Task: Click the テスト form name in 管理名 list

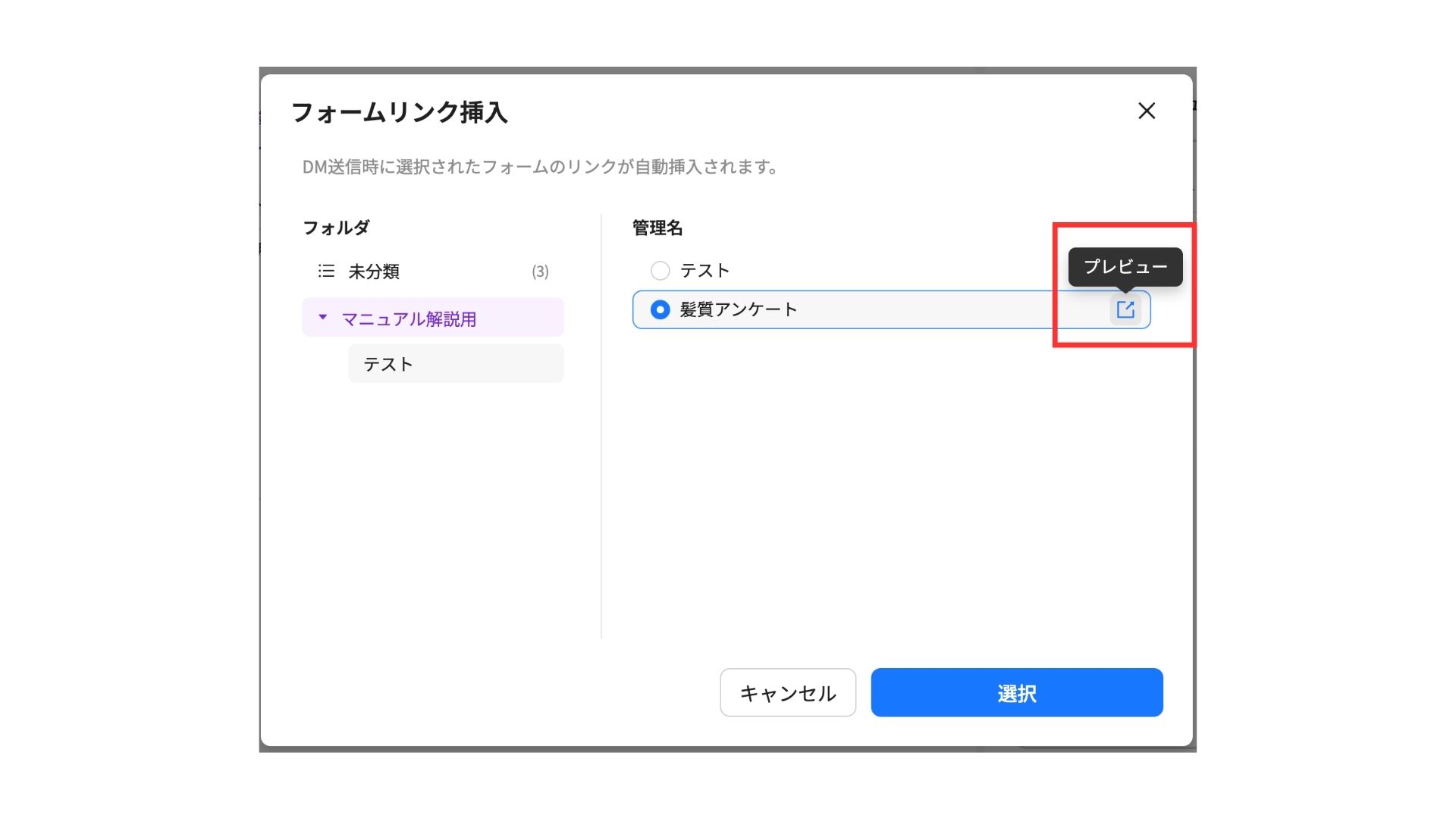Action: point(704,271)
